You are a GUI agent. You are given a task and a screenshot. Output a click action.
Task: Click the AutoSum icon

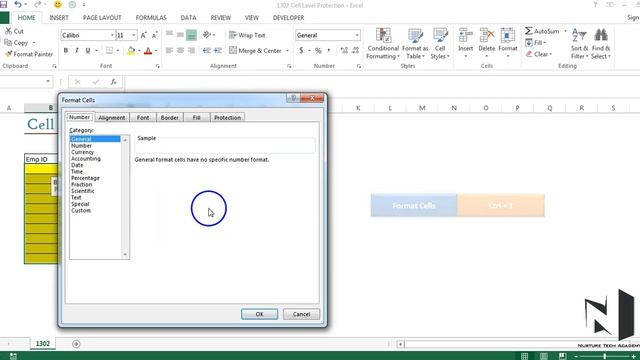(529, 31)
